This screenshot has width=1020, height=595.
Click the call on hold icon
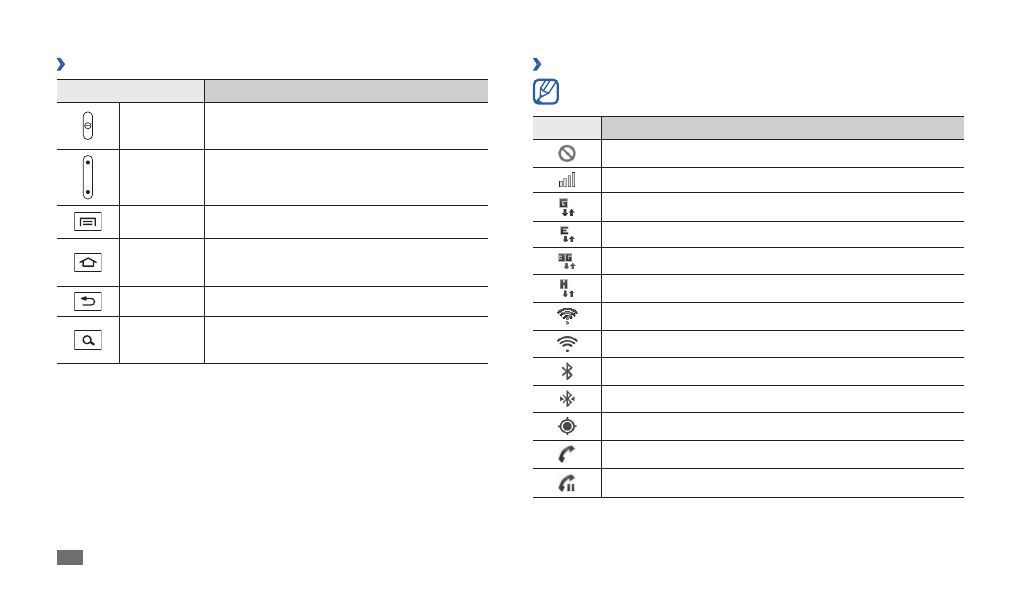pos(567,483)
